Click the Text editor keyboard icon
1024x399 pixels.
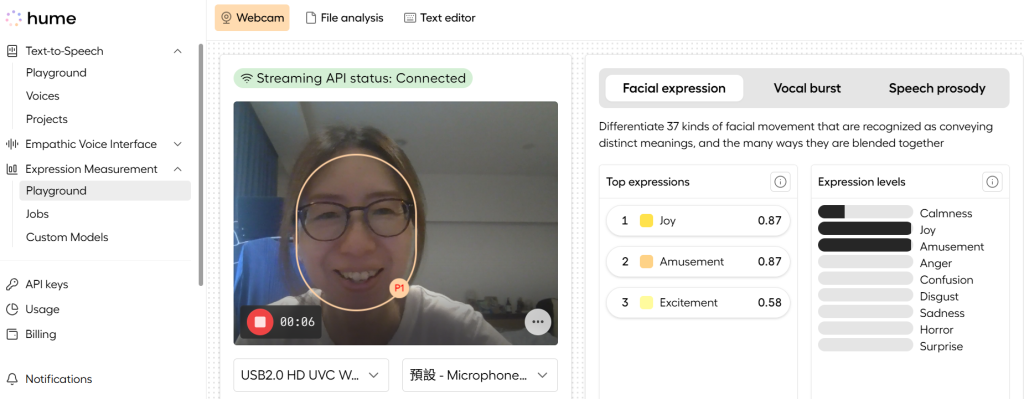tap(409, 18)
